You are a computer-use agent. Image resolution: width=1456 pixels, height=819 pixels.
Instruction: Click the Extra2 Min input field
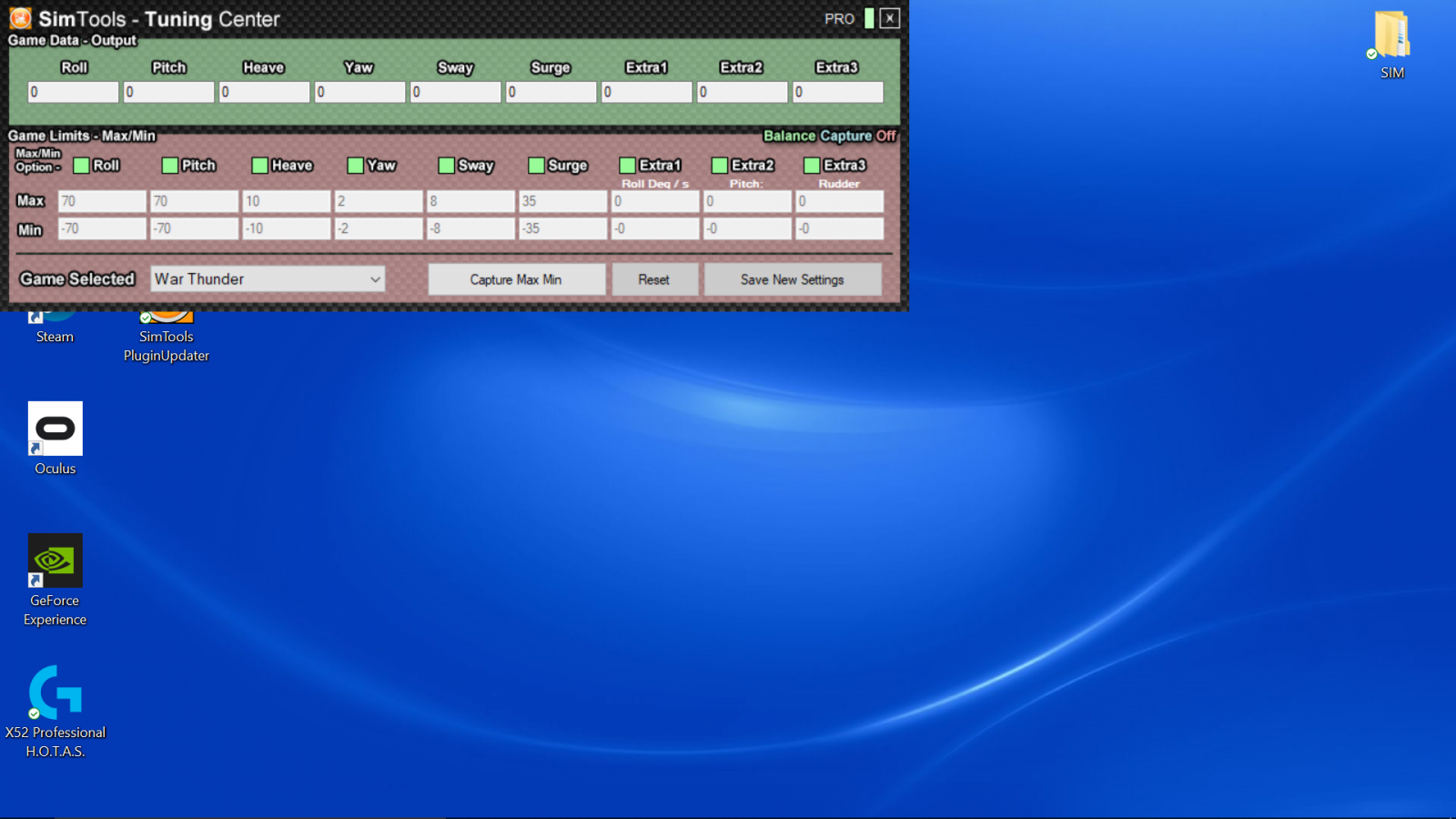[x=748, y=228]
